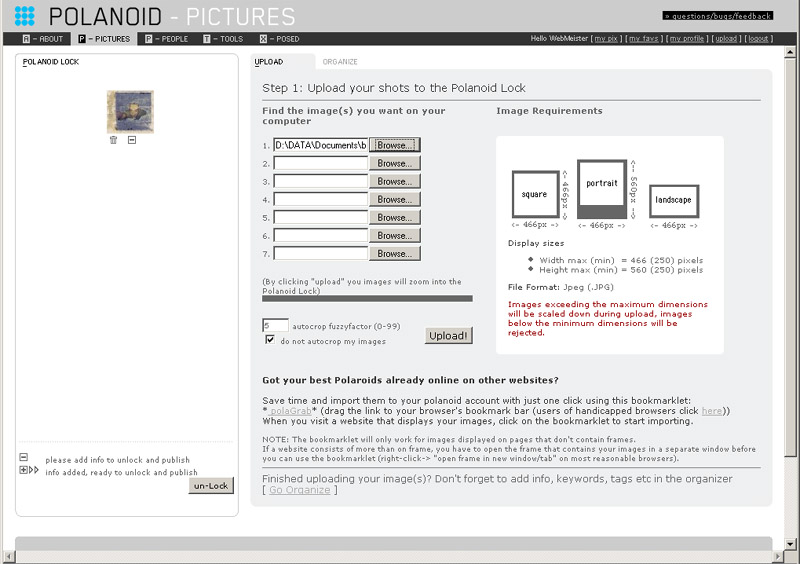
Task: Focus file path field number 1
Action: [x=320, y=145]
